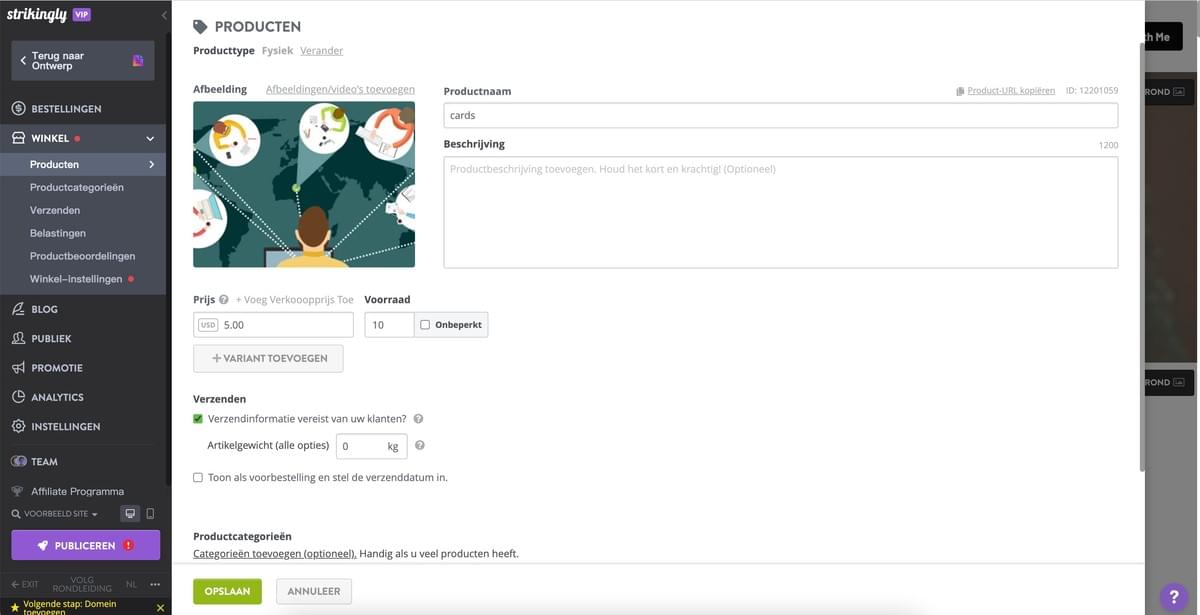1200x615 pixels.
Task: Go back via Terug naar Ontwerp
Action: [83, 61]
